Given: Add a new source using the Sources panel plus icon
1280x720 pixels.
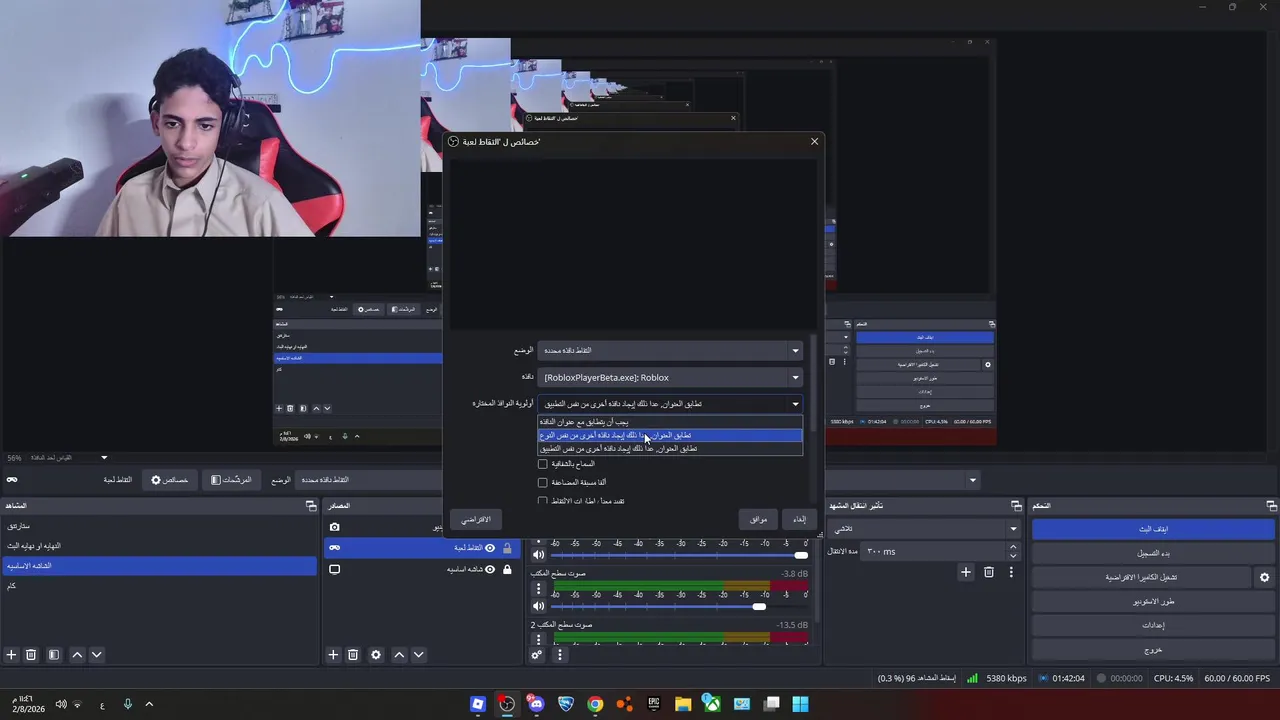Looking at the screenshot, I should 333,655.
